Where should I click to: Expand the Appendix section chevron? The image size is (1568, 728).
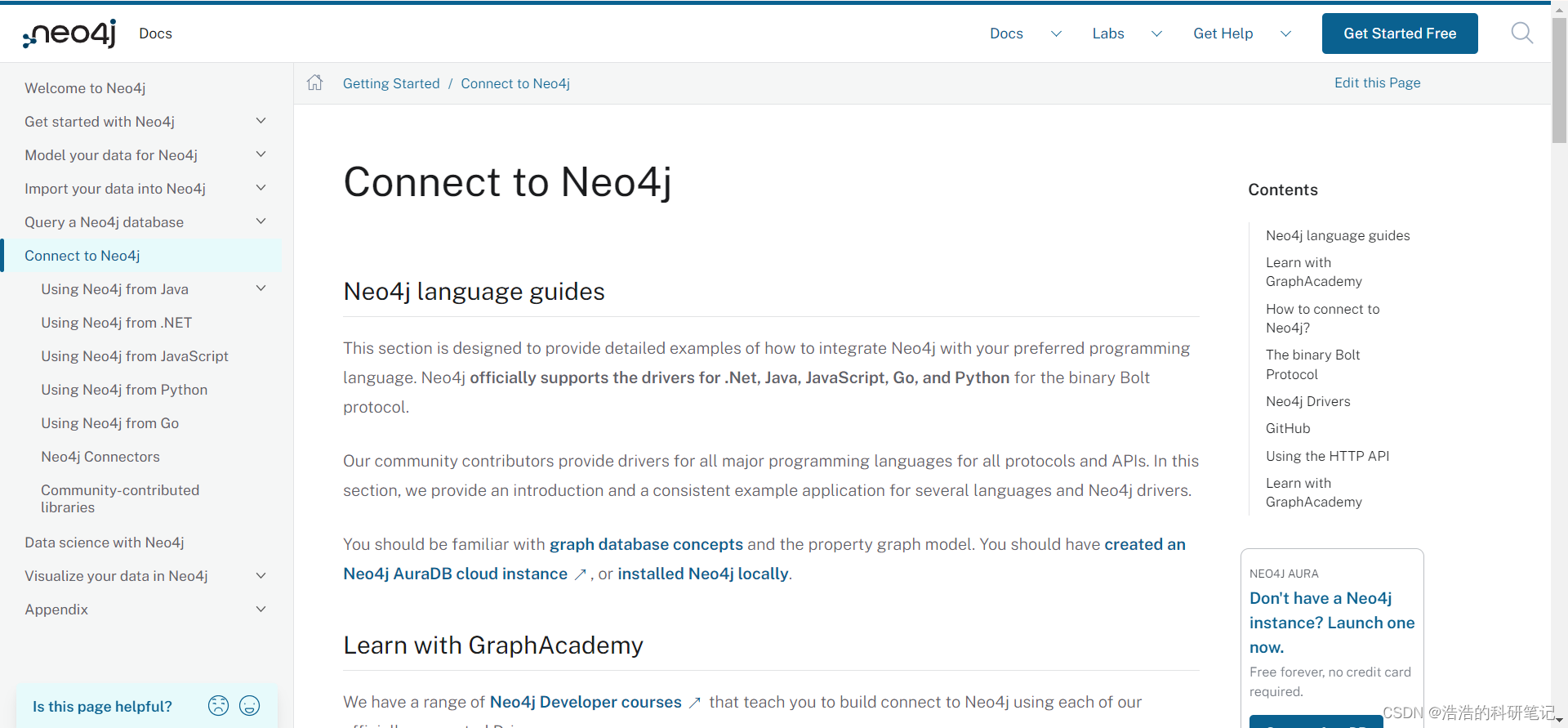[x=261, y=610]
